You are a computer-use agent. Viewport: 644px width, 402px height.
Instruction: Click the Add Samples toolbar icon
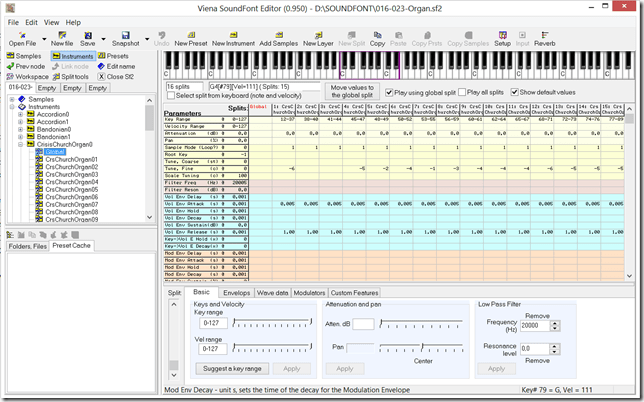pyautogui.click(x=278, y=37)
